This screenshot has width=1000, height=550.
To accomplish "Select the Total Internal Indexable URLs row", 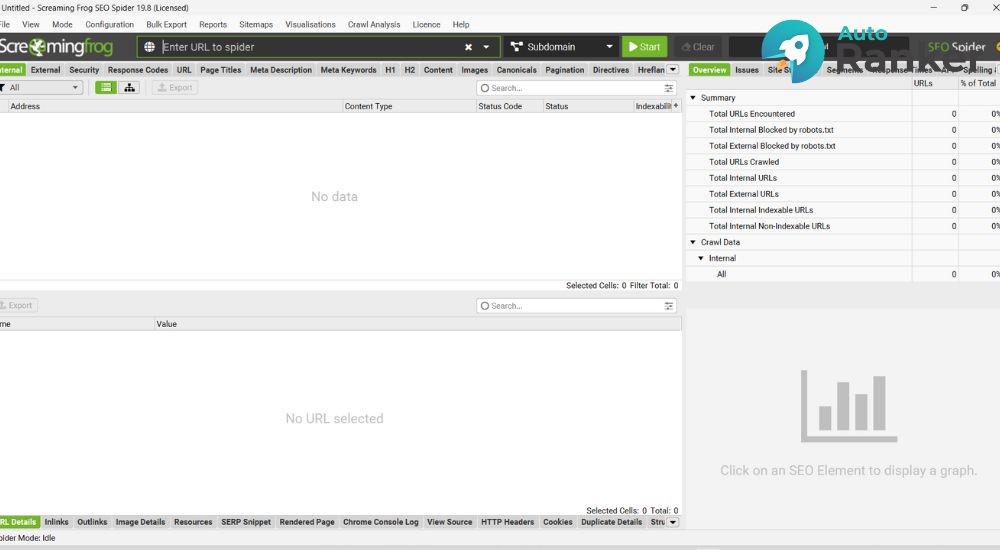I will pos(842,210).
